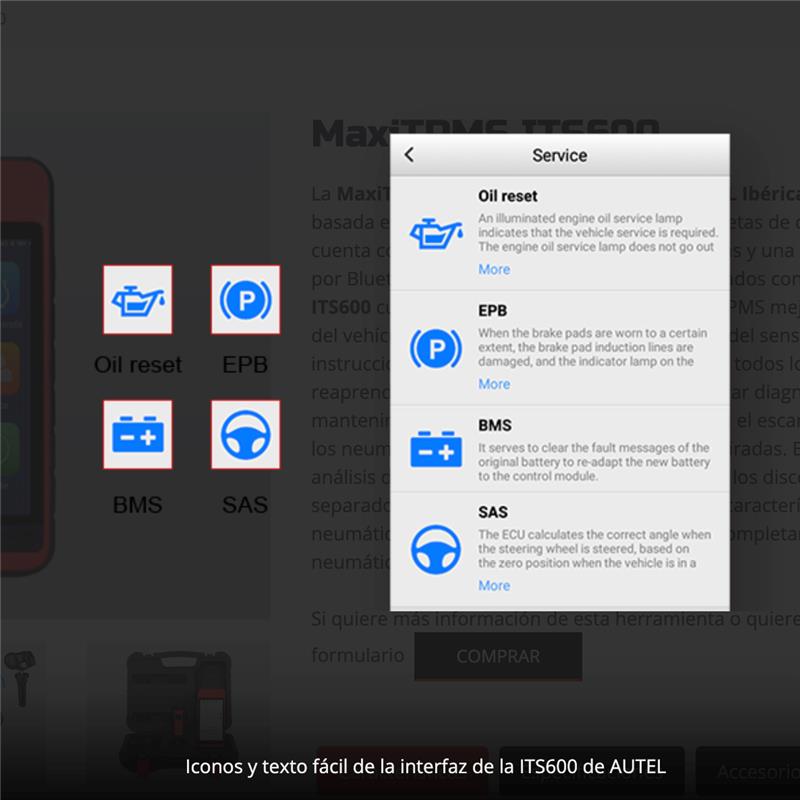
Task: Click the caption "Iconos y texto fácil de la interfaz"
Action: [x=426, y=766]
